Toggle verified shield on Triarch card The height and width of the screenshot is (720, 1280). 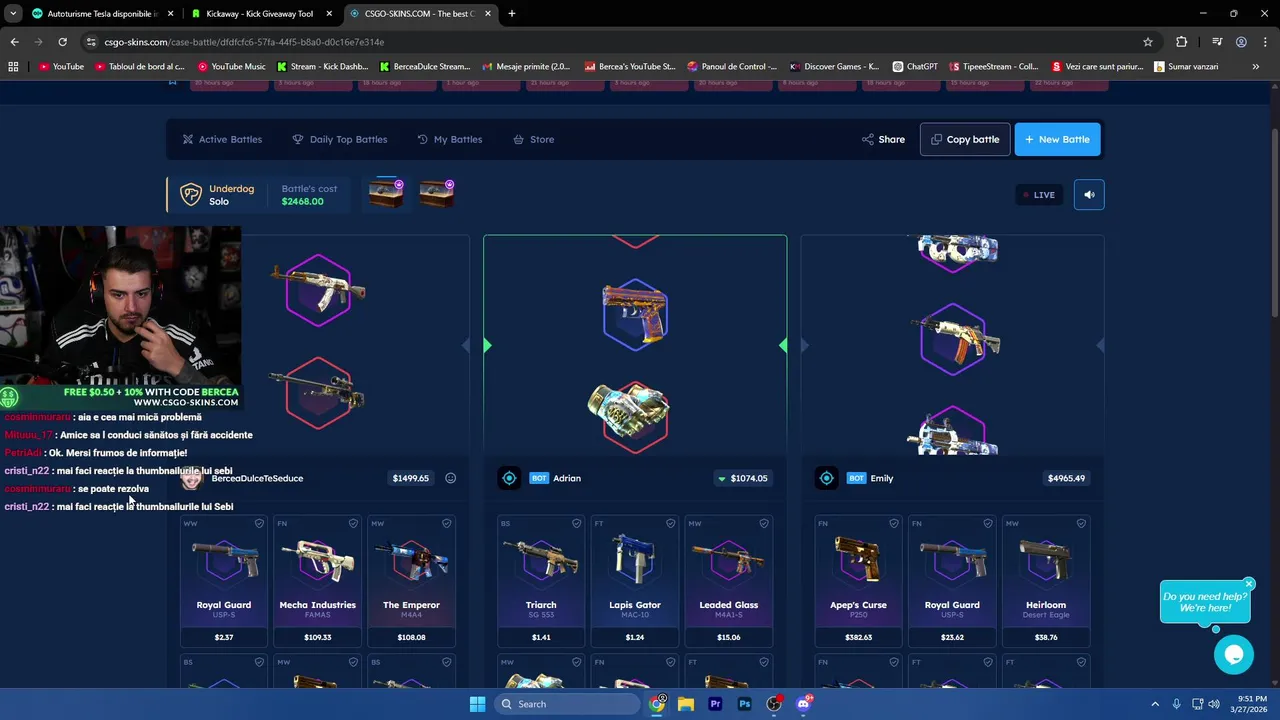pyautogui.click(x=576, y=523)
